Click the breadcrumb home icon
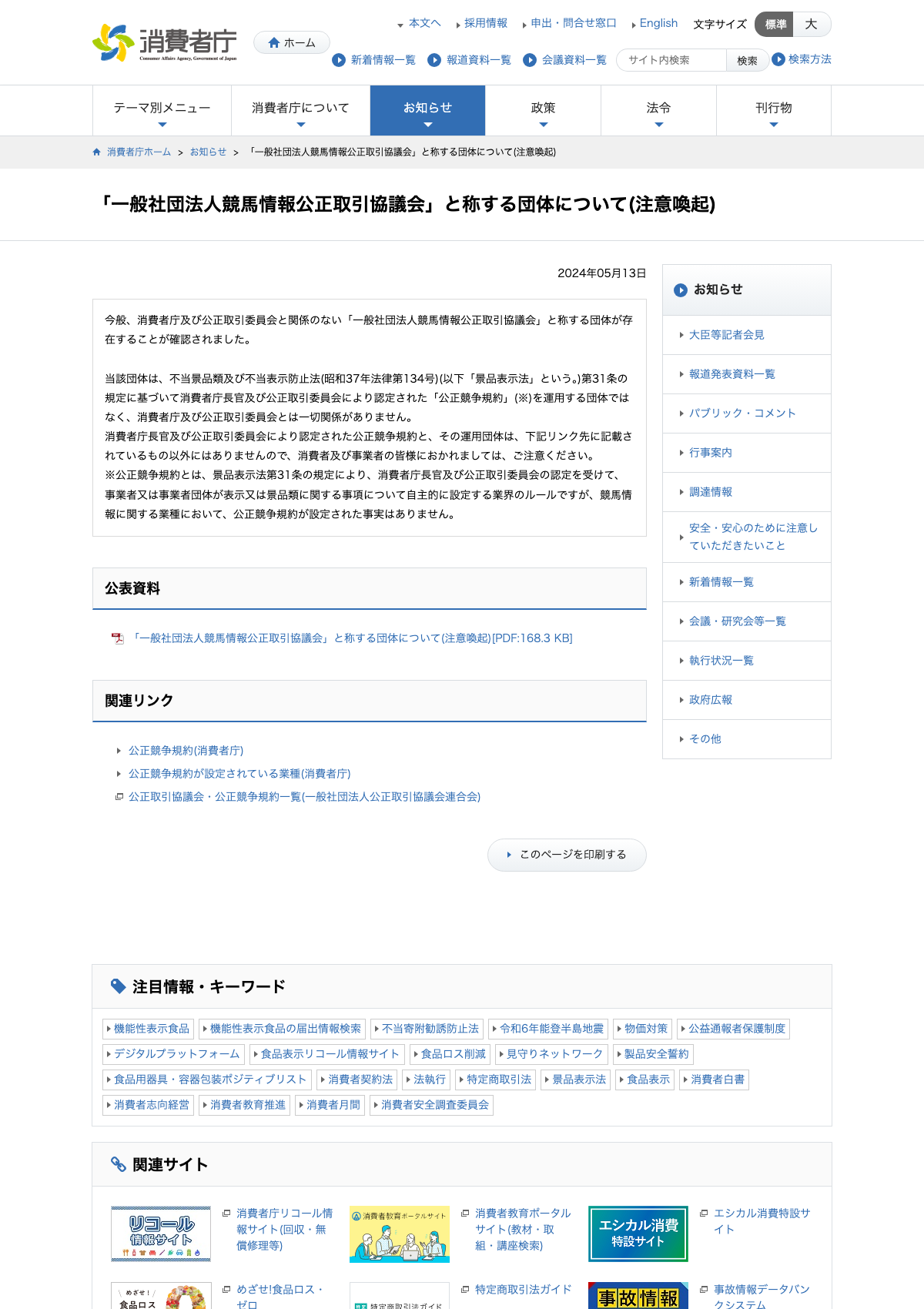 click(97, 152)
